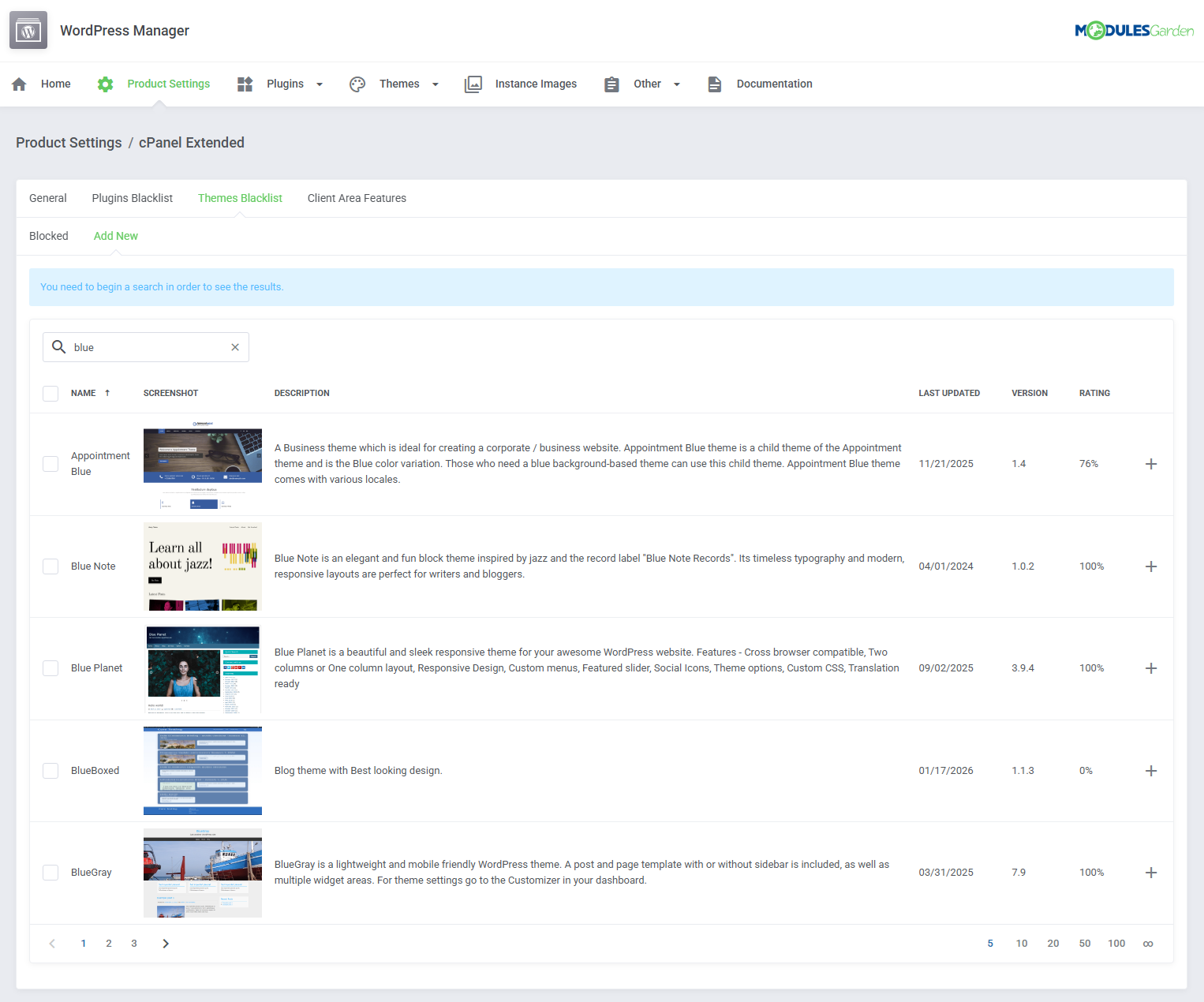Viewport: 1204px width, 1002px height.
Task: Click the 76% rating of Appointment Blue
Action: click(x=1089, y=464)
